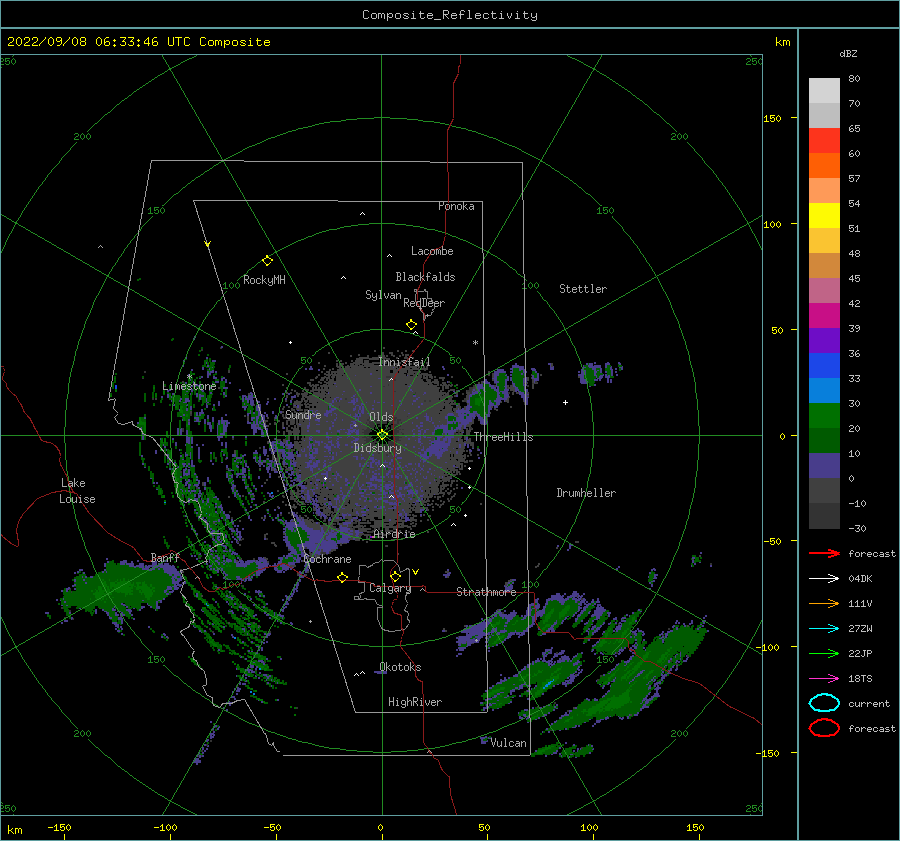This screenshot has width=900, height=841.
Task: Click the light grey 70-80 dBZ swatch
Action: pos(824,91)
